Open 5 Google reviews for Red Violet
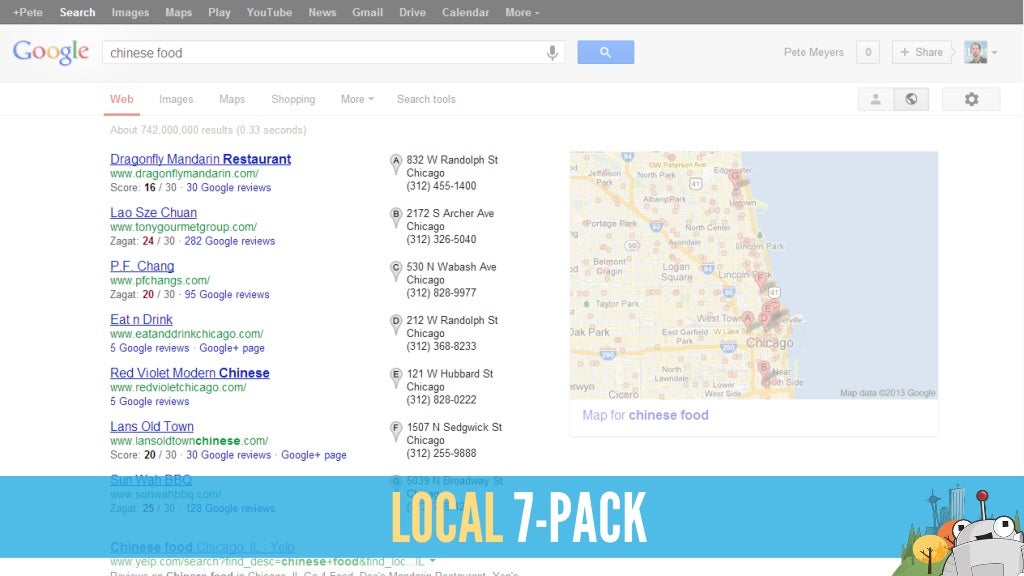Image resolution: width=1024 pixels, height=576 pixels. coord(150,402)
